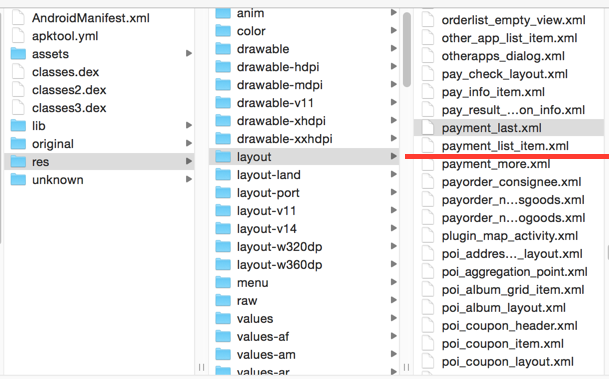Click the assets folder icon
Viewport: 609px width, 379px height.
point(18,54)
